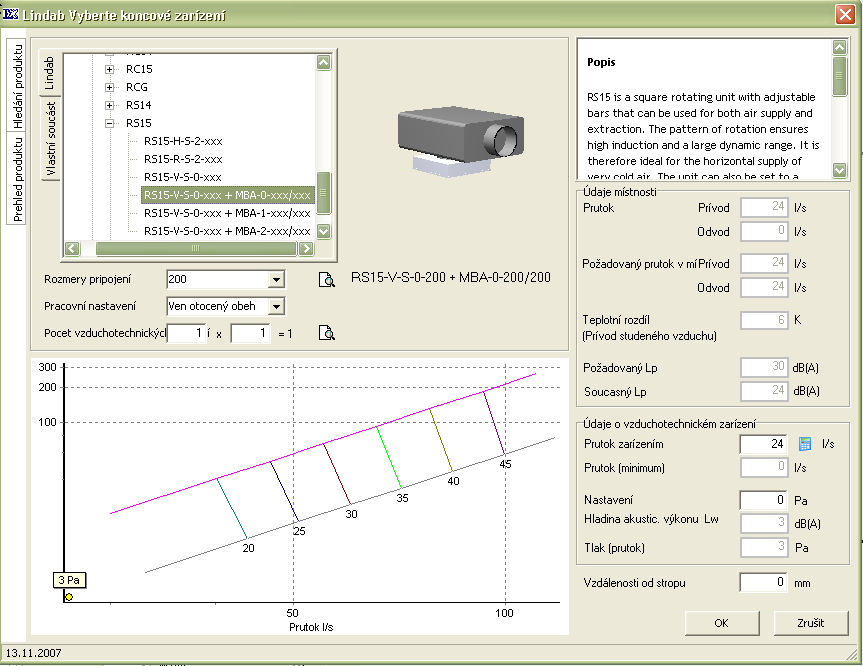The width and height of the screenshot is (863, 666).
Task: Click the Popis description scrollbar thumb
Action: pyautogui.click(x=839, y=76)
